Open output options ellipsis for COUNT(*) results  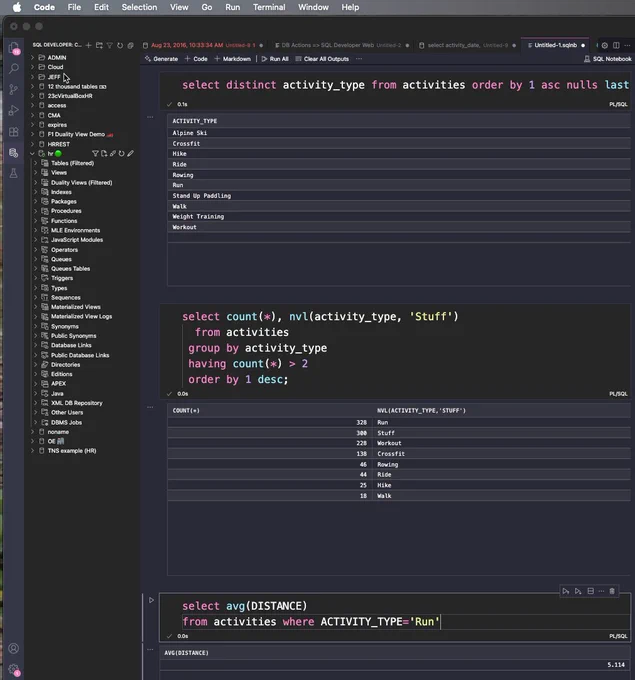pos(150,407)
